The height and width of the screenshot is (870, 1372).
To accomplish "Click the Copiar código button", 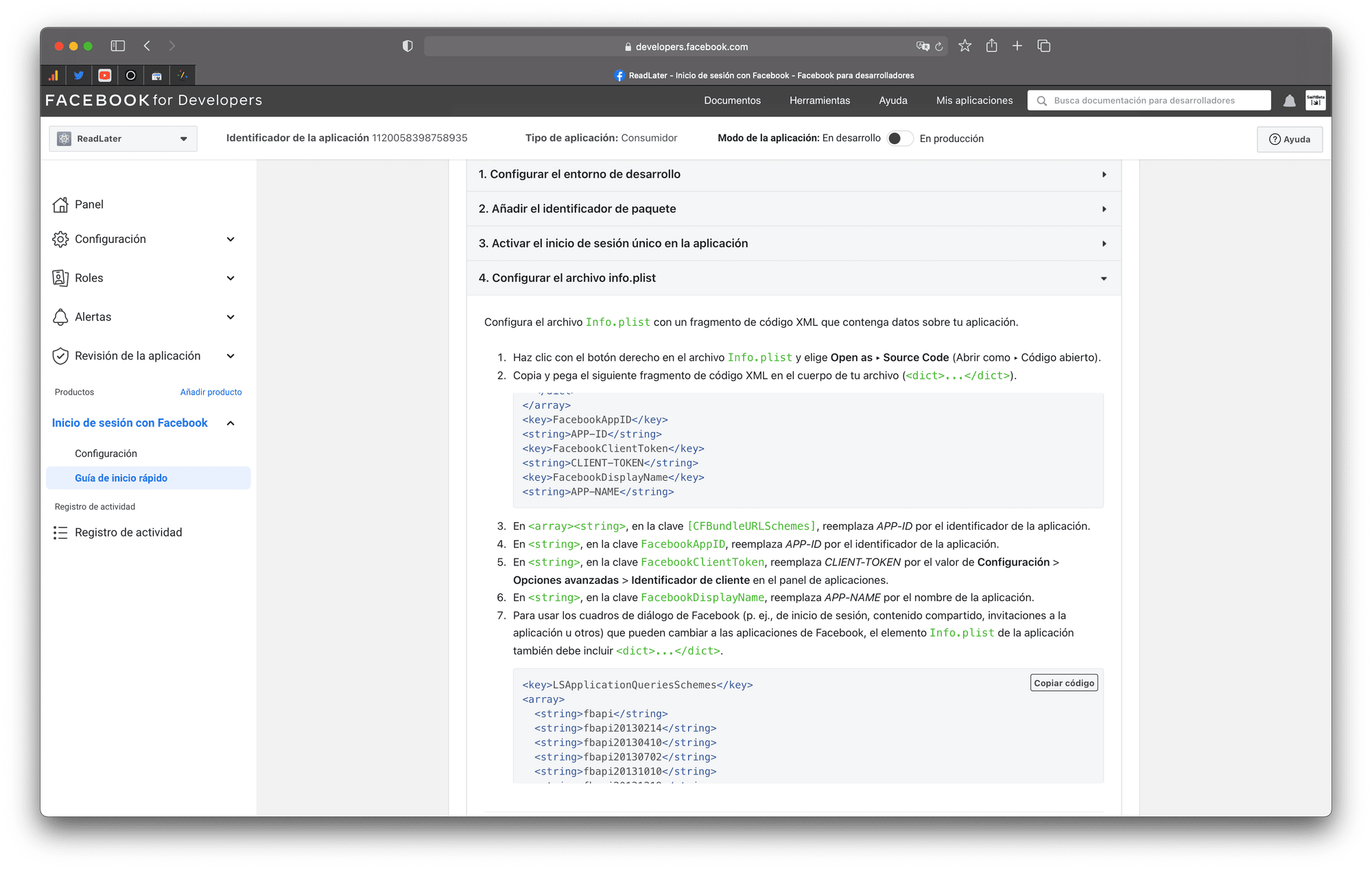I will pos(1064,683).
